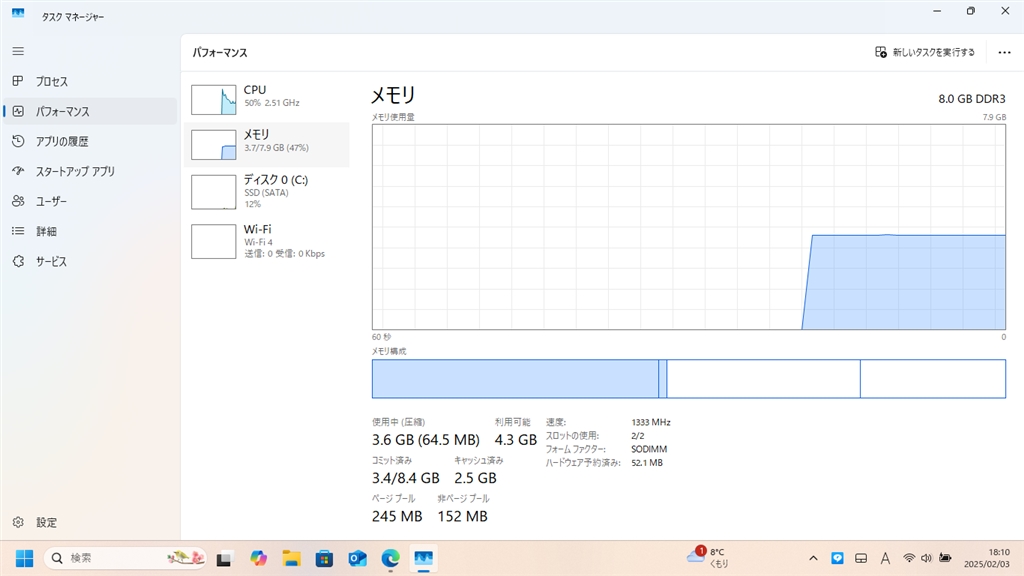Click the memory usage graph
This screenshot has width=1024, height=576.
pyautogui.click(x=689, y=227)
